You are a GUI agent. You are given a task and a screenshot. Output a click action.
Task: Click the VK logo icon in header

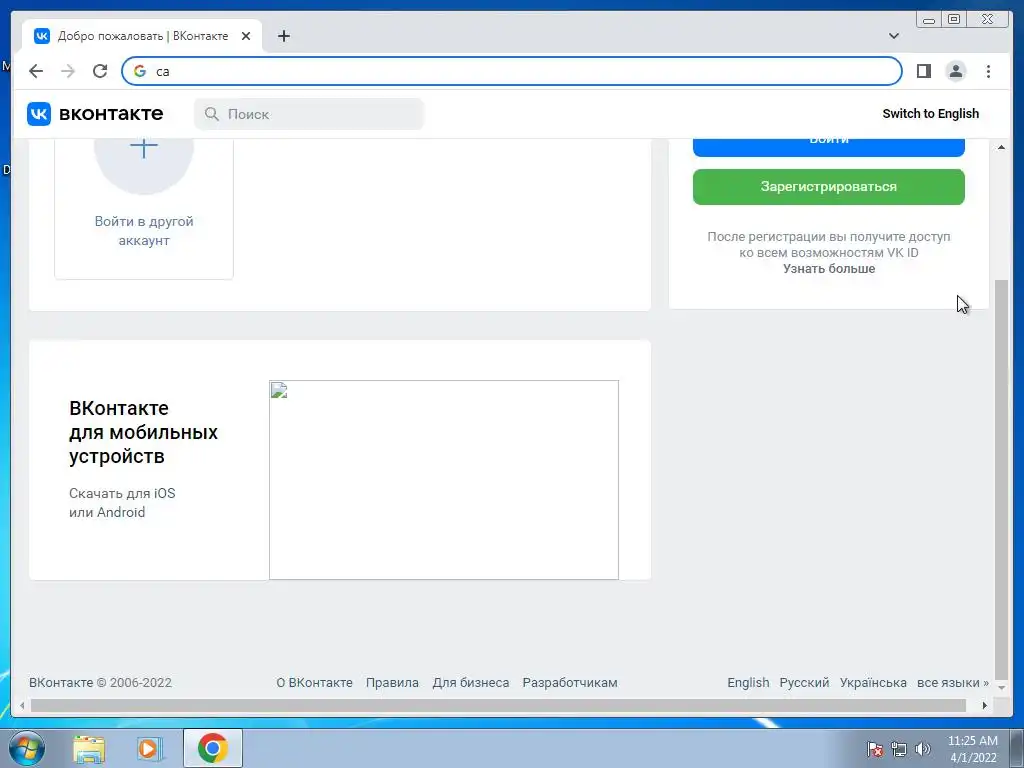[39, 114]
